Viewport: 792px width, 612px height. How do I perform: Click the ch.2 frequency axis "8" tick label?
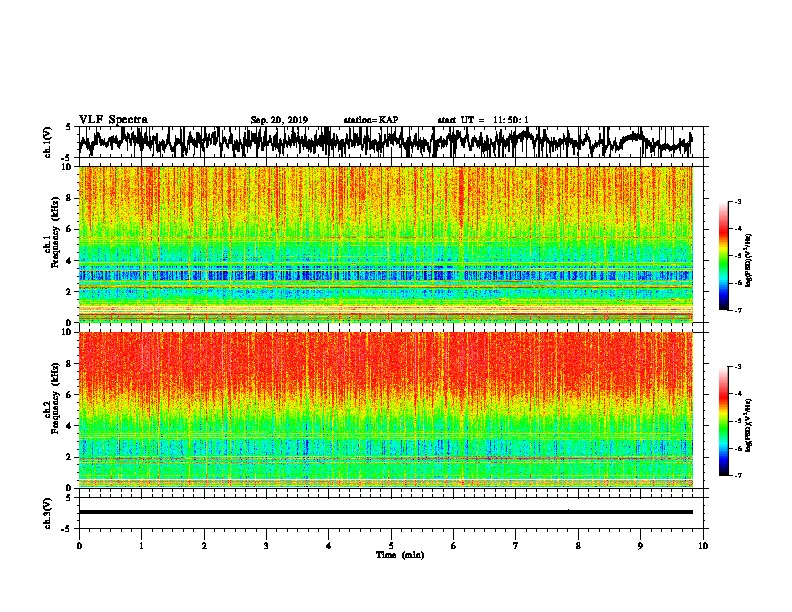(71, 364)
